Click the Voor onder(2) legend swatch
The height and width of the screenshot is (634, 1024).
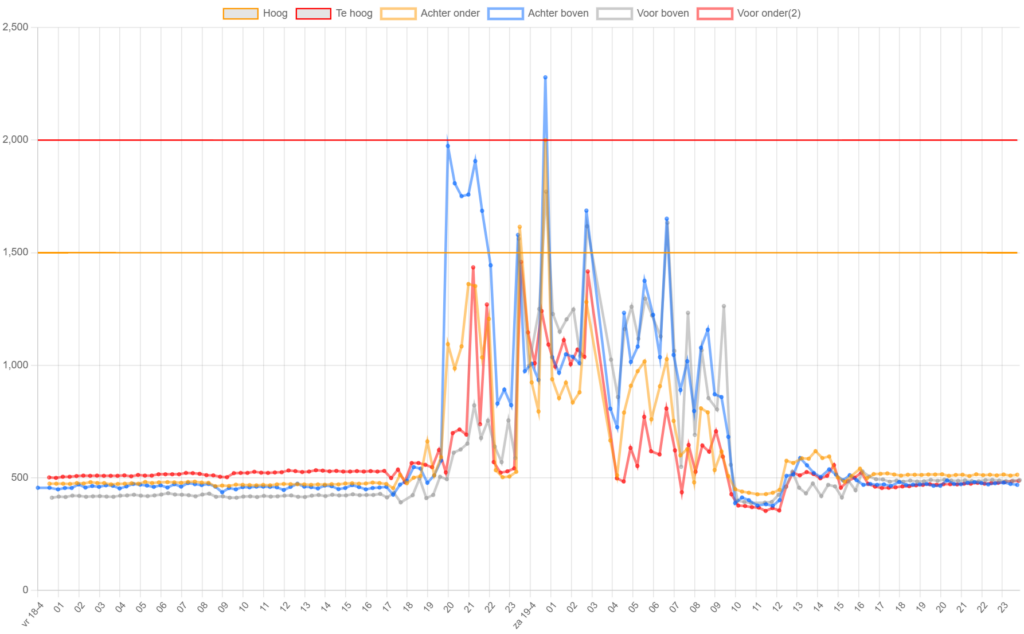click(x=714, y=13)
